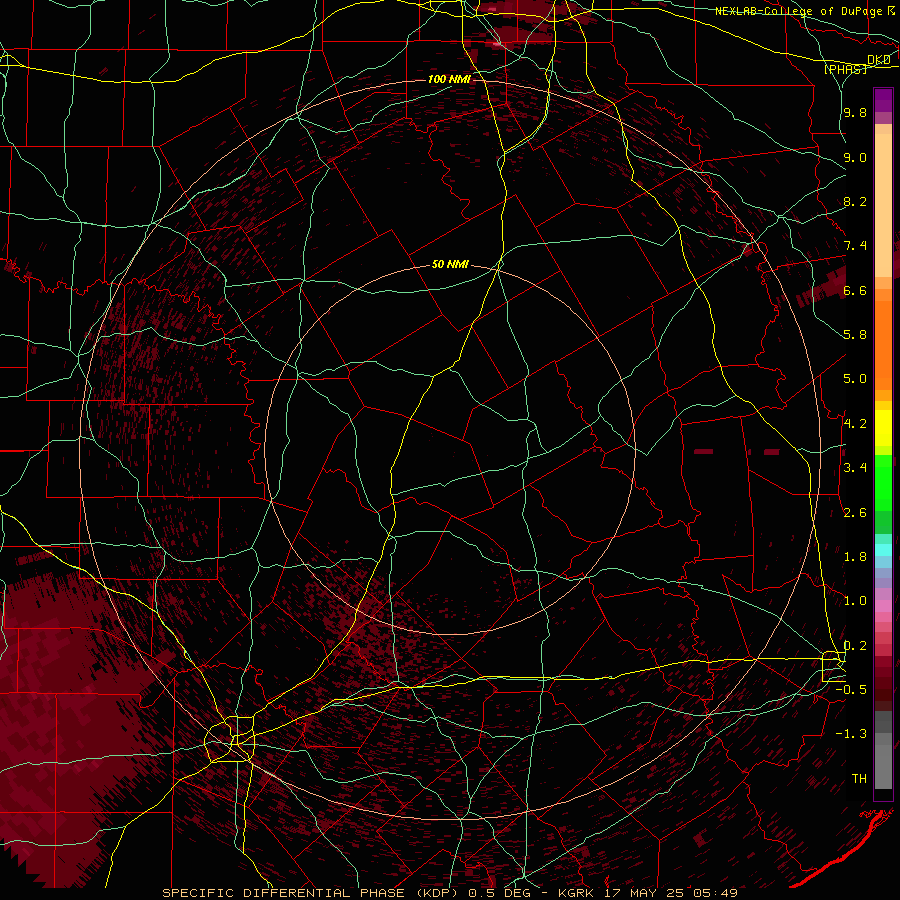The width and height of the screenshot is (900, 900).
Task: Click the 5.8 legend value
Action: pyautogui.click(x=855, y=335)
